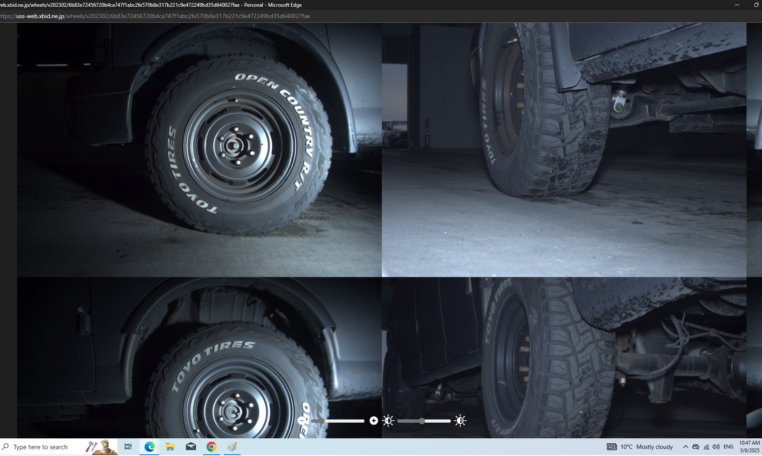Click the zoom in plus icon
762x456 pixels.
[x=373, y=421]
